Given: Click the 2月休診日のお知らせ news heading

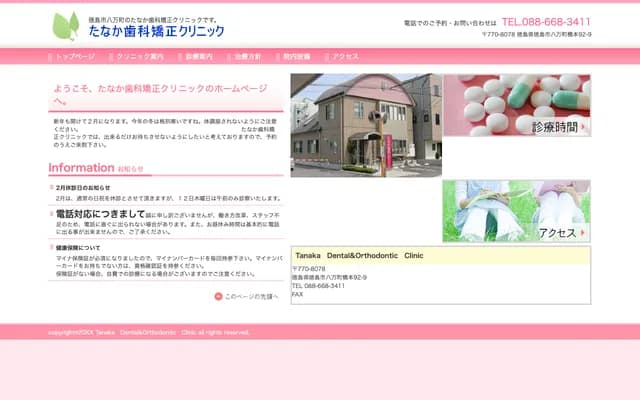Looking at the screenshot, I should point(83,188).
